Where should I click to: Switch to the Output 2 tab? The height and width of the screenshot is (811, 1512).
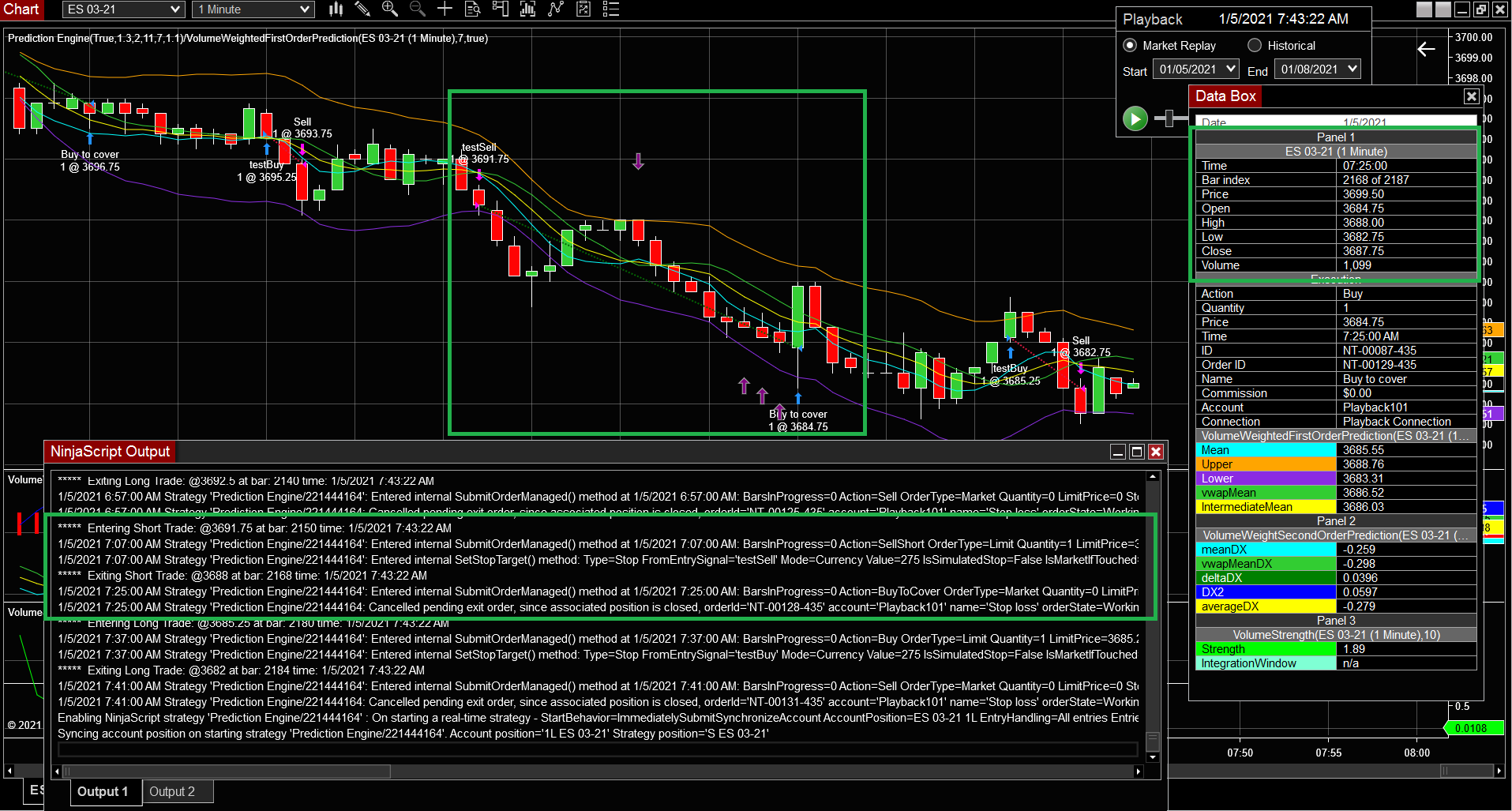[x=178, y=791]
